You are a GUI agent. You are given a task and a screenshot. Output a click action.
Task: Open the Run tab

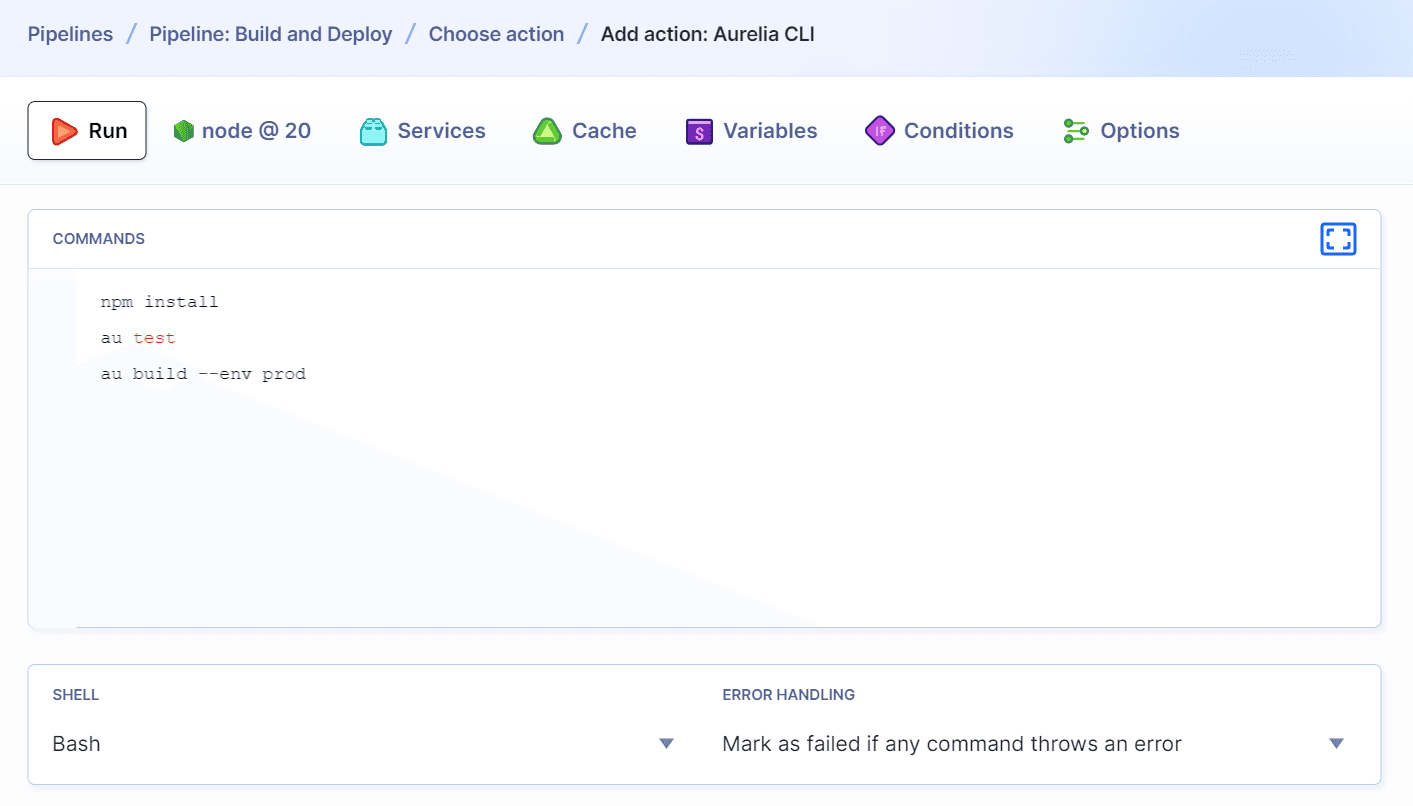click(87, 130)
